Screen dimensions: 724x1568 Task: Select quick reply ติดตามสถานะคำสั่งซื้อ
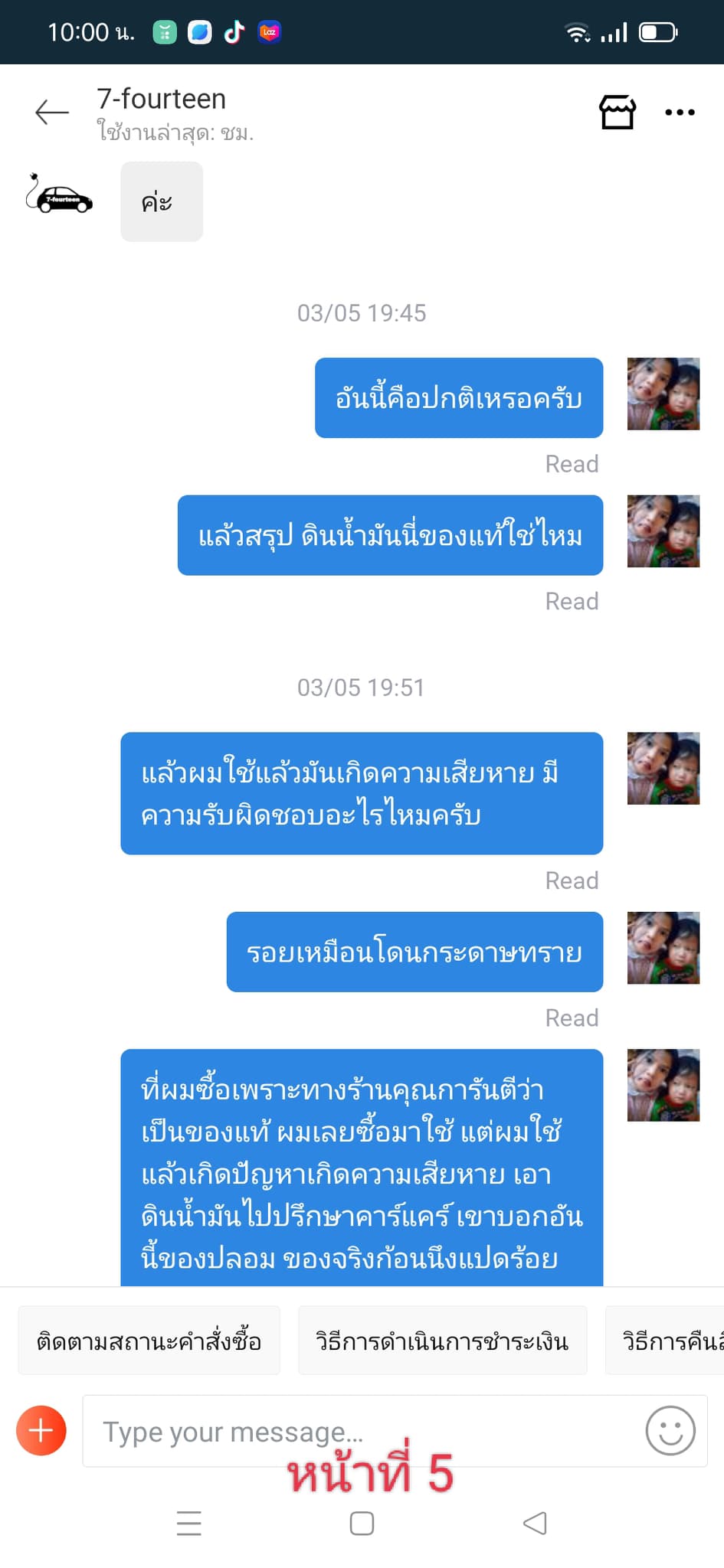coord(149,1341)
